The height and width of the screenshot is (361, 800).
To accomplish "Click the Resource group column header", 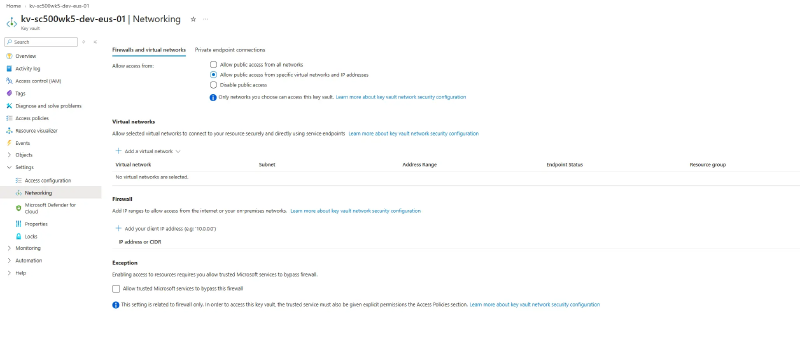I will coord(708,165).
